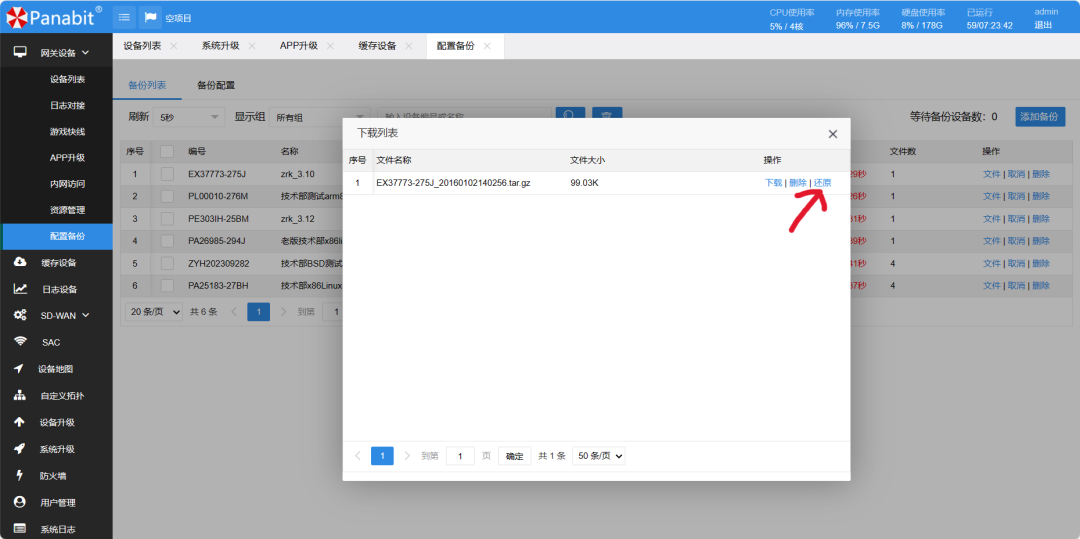Open 内网访问 in the sidebar
Screen dimensions: 1080x539
[68, 184]
